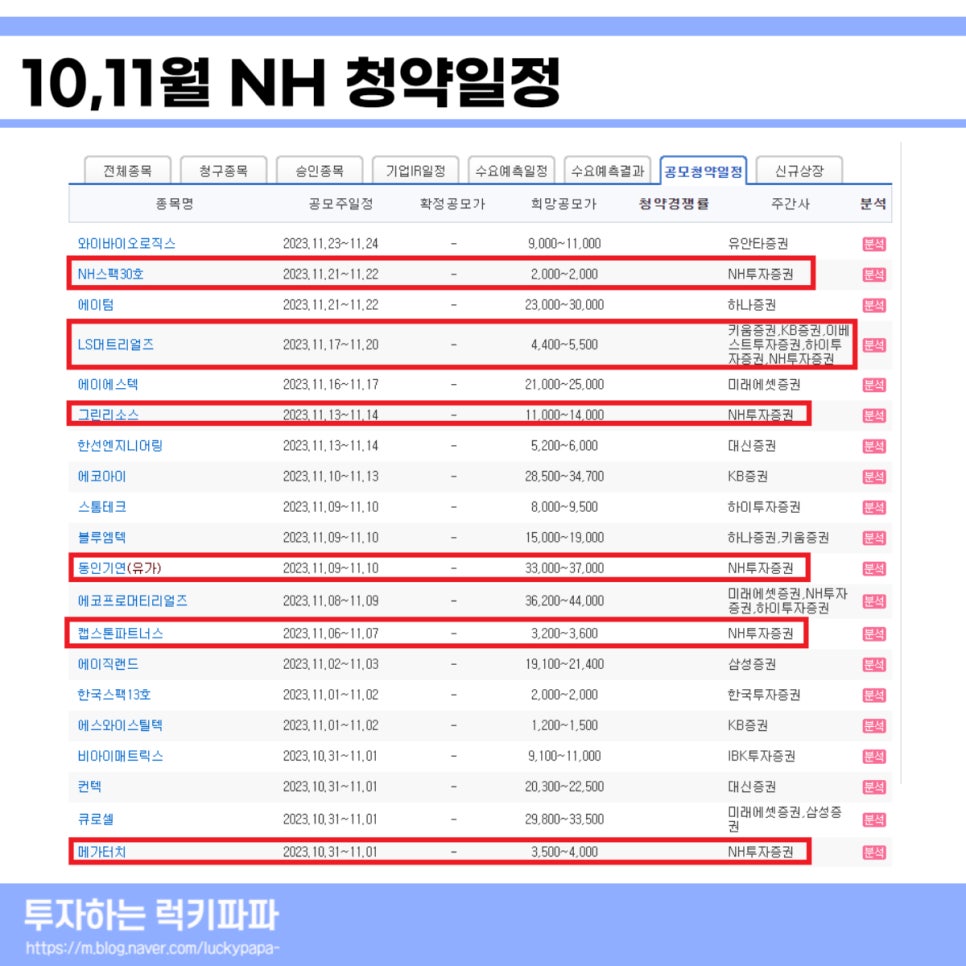Open the 수요예측일정 tab

tap(512, 171)
